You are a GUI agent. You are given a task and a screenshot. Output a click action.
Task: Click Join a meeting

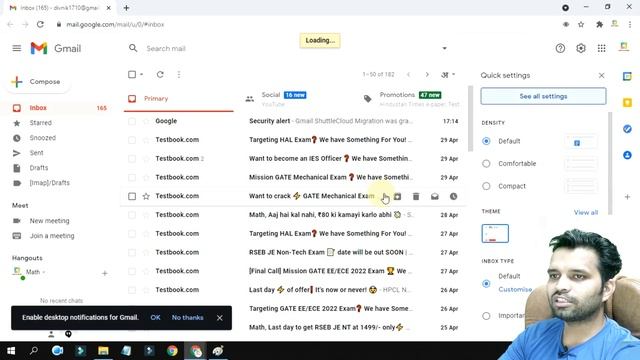coord(52,236)
